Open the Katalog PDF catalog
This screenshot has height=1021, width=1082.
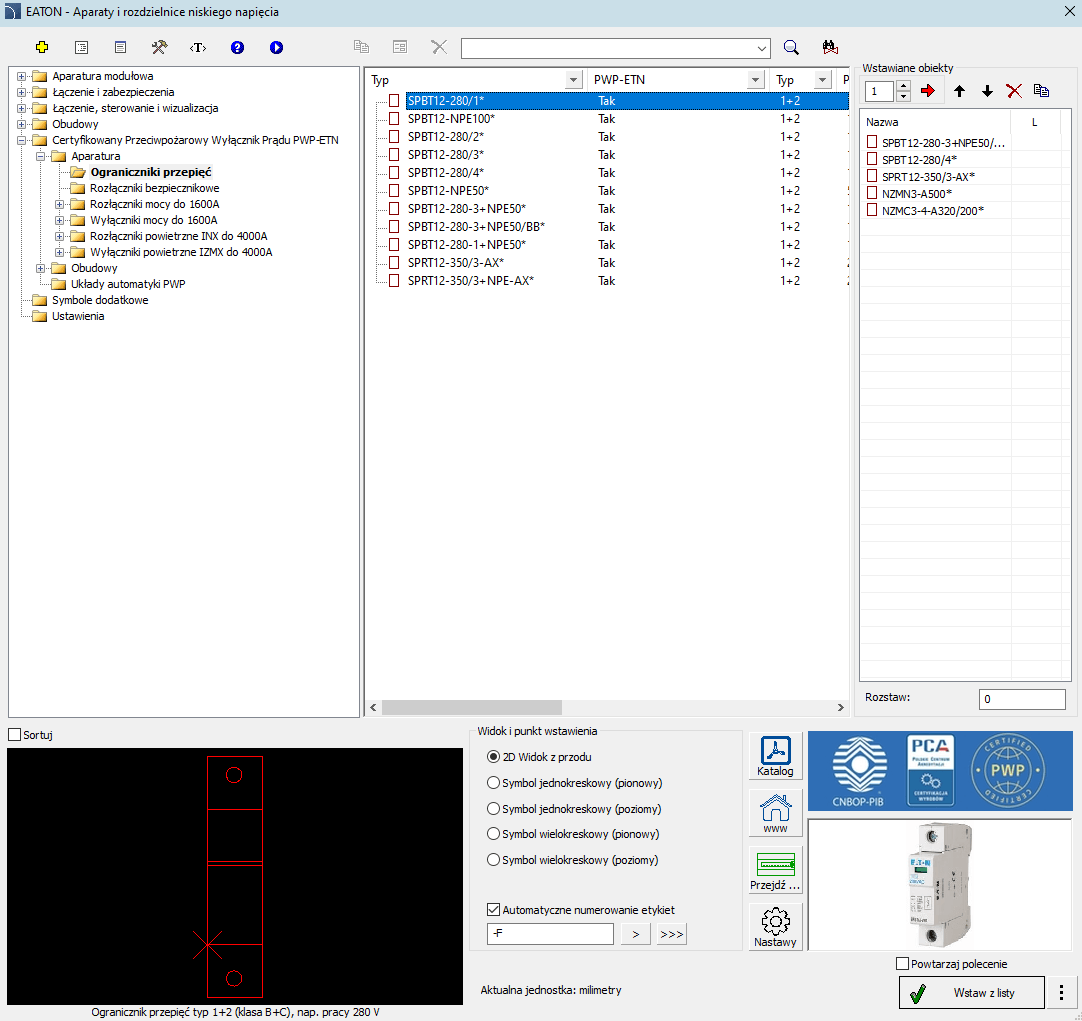pos(776,756)
